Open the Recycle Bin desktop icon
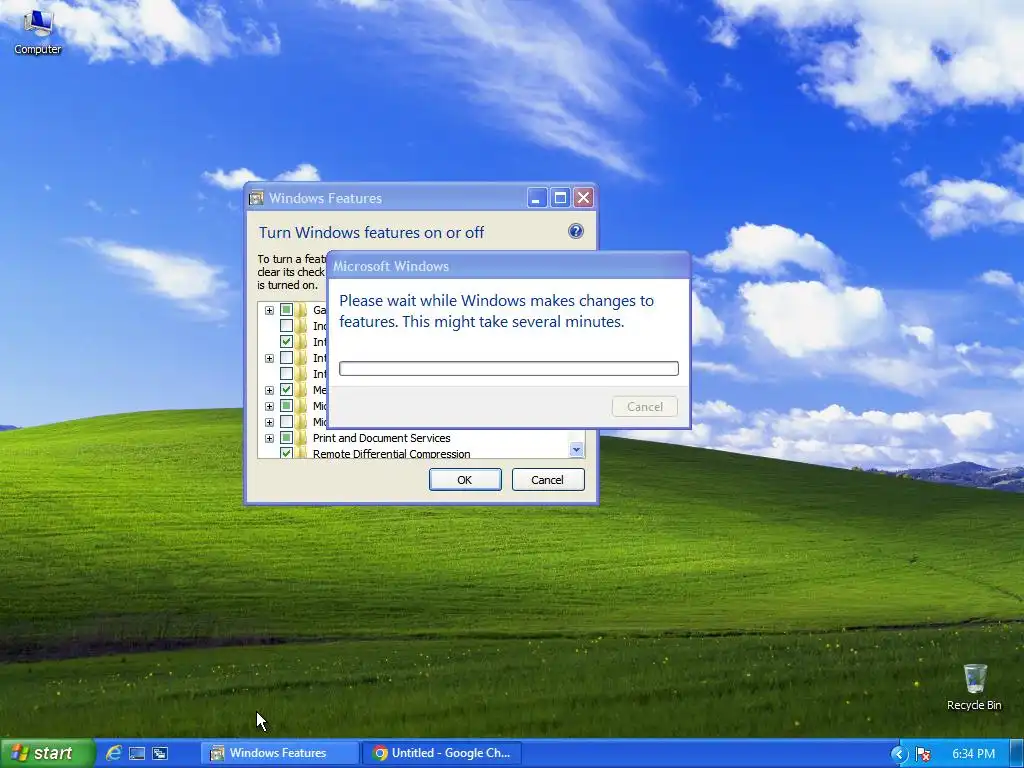This screenshot has width=1024, height=768. 974,687
